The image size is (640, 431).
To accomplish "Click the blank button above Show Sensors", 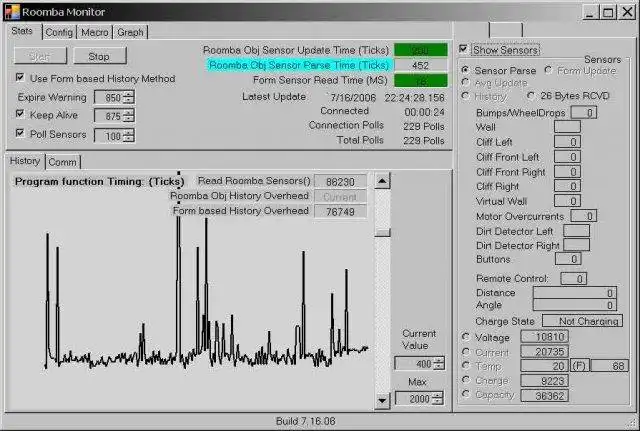I will tap(506, 30).
